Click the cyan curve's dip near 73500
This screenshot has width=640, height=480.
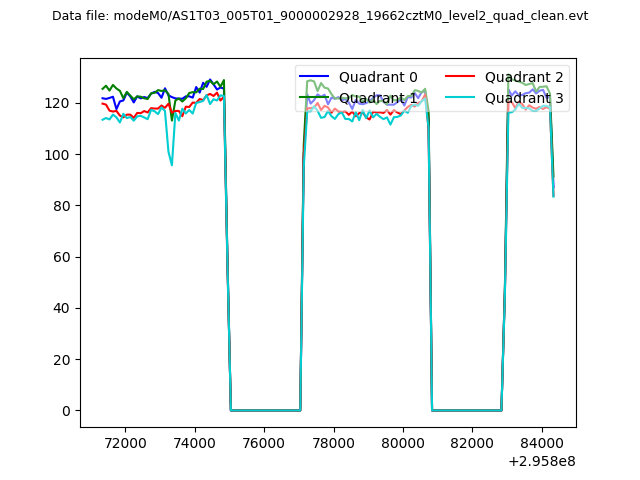coord(171,163)
